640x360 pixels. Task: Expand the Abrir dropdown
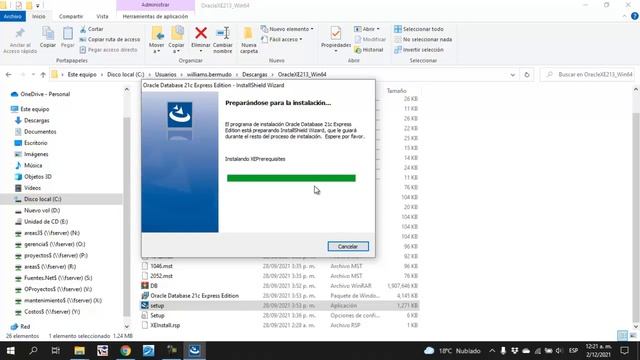point(367,29)
